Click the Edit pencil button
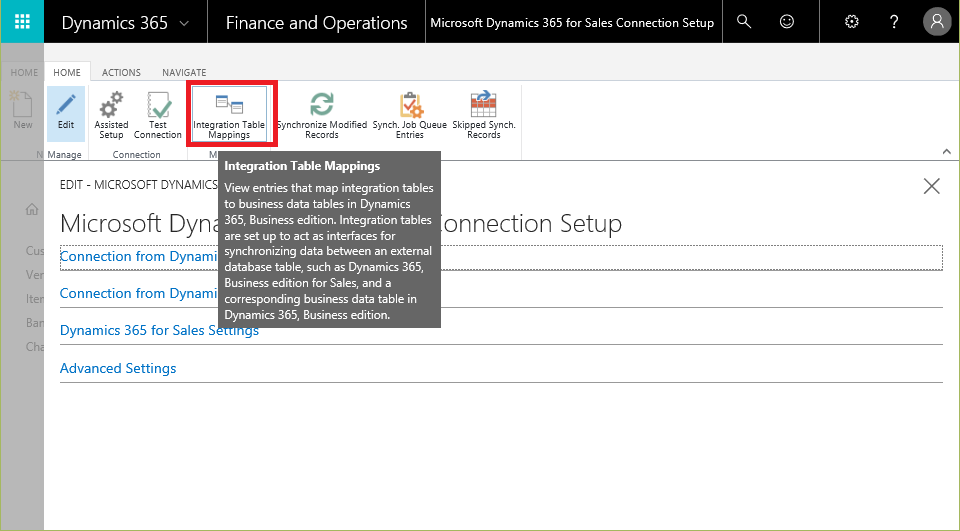Screen dimensions: 960x531 click(x=66, y=113)
